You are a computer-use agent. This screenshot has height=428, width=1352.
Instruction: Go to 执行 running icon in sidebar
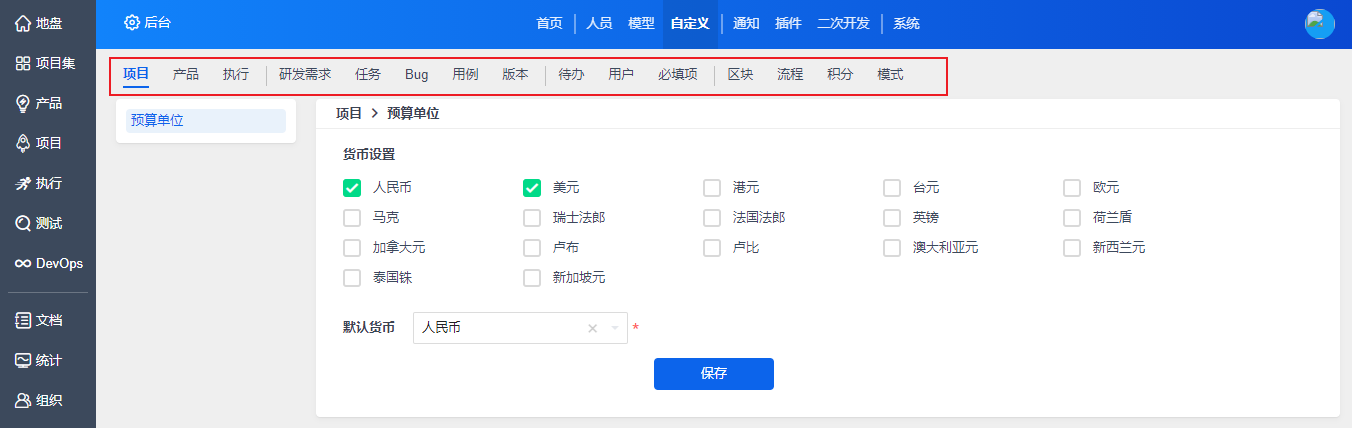point(23,183)
